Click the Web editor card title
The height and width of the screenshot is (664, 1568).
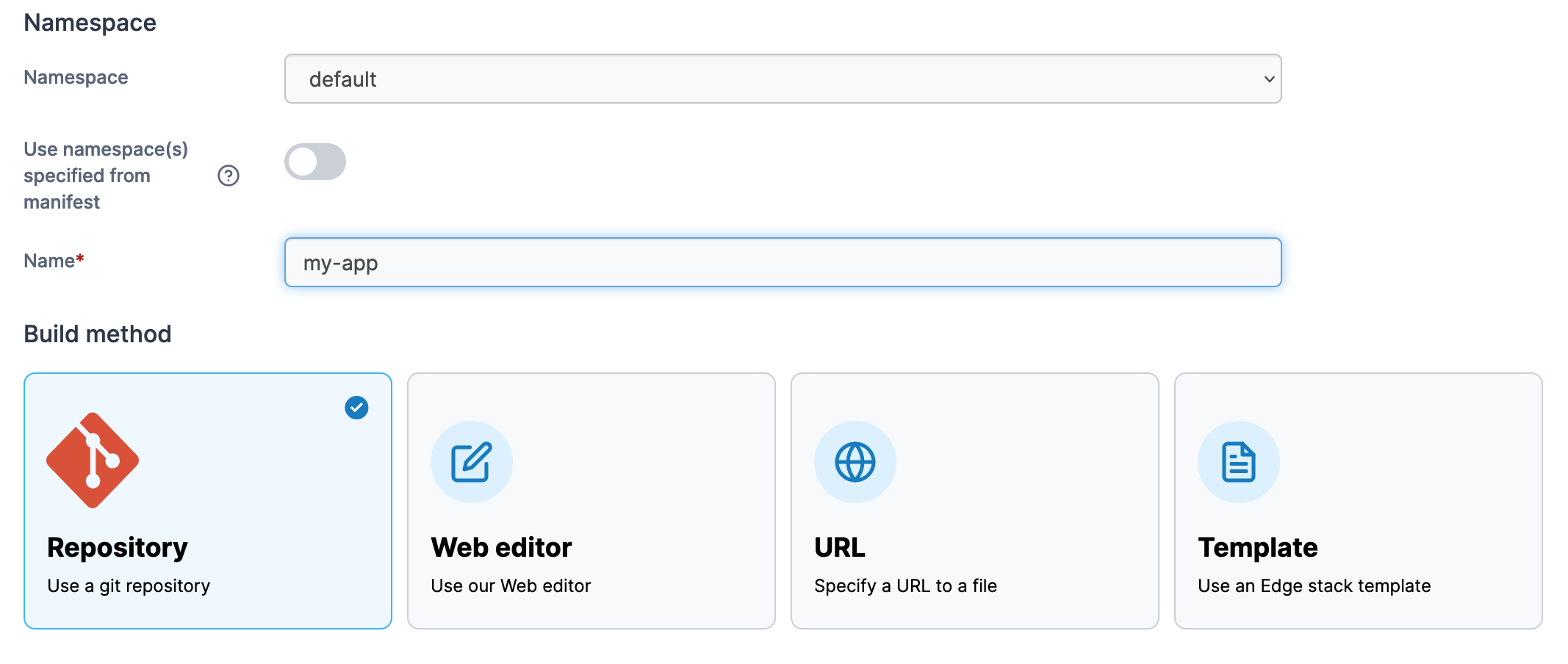[x=501, y=548]
